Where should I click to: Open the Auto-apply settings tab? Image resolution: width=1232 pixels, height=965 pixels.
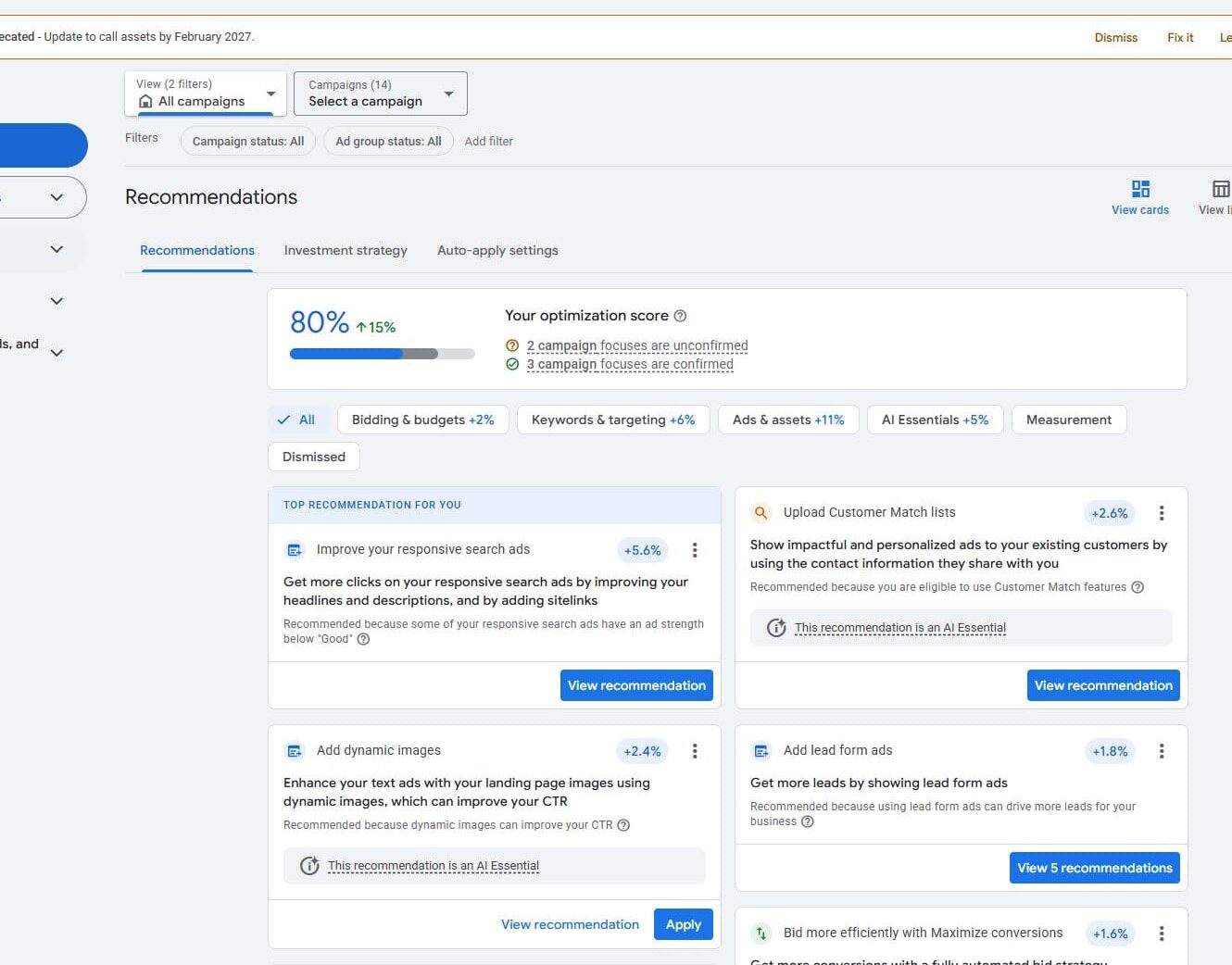click(x=497, y=250)
